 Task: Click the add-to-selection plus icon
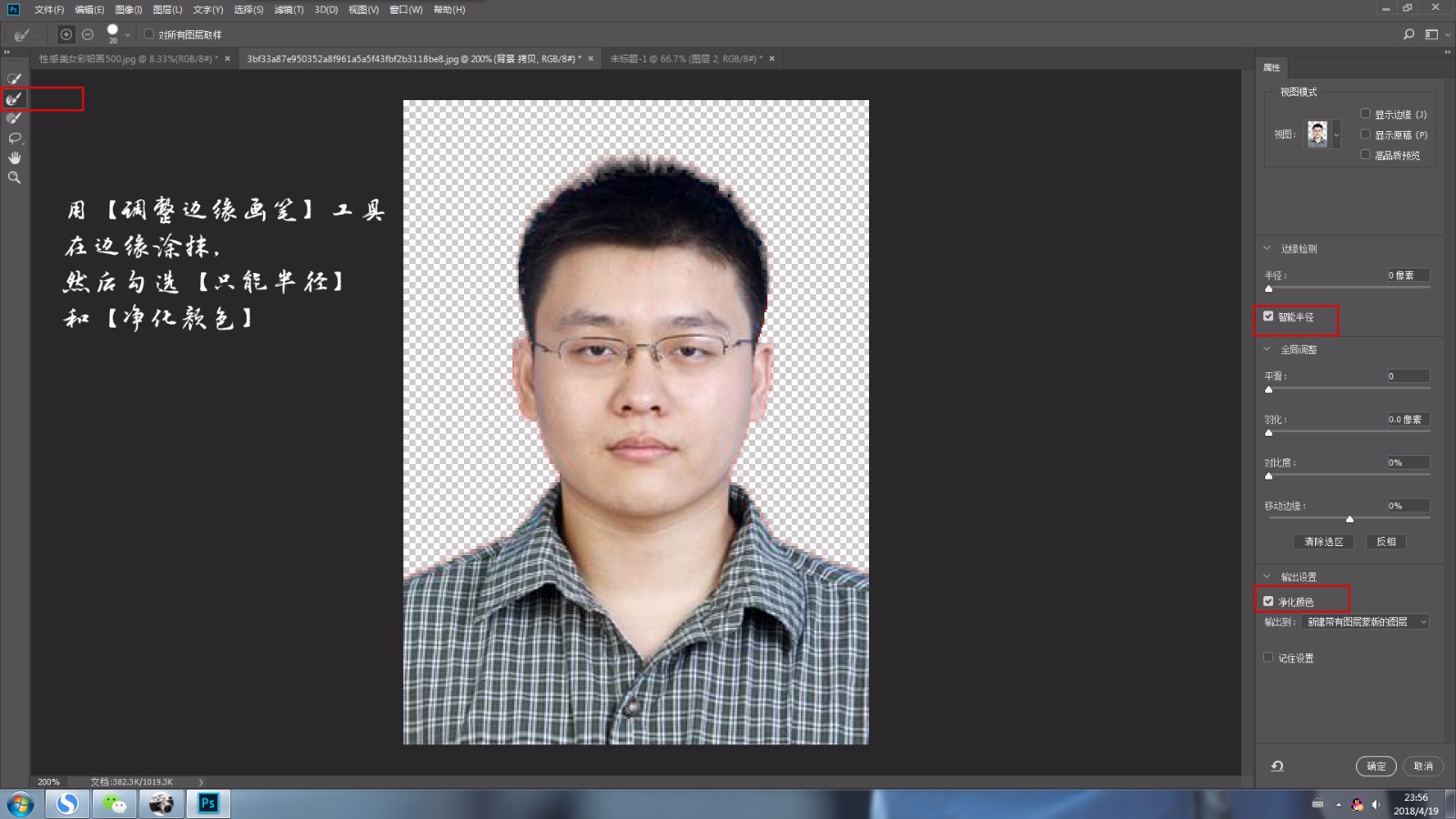pos(66,35)
